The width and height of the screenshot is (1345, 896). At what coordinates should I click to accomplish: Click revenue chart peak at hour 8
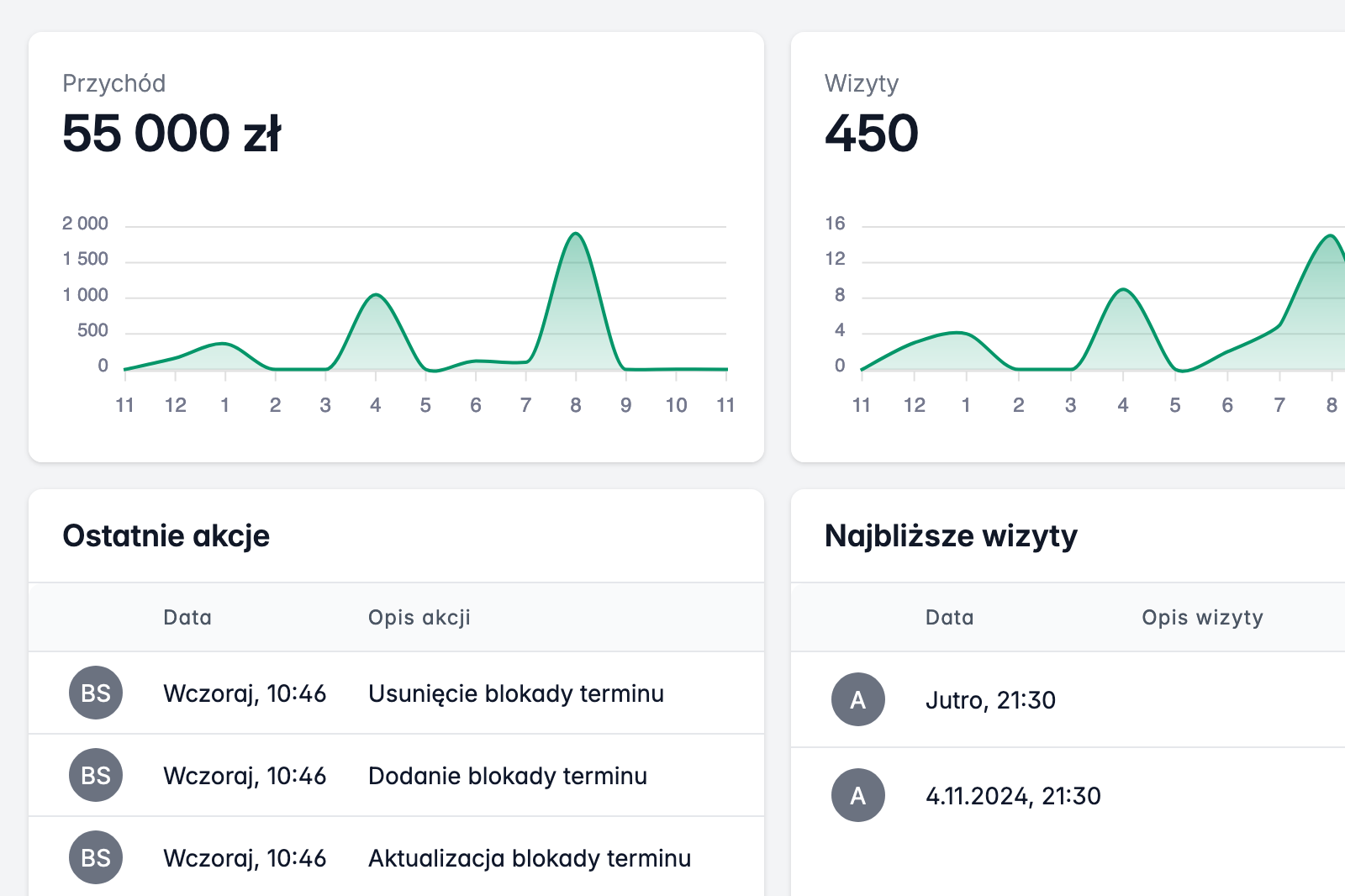point(576,234)
